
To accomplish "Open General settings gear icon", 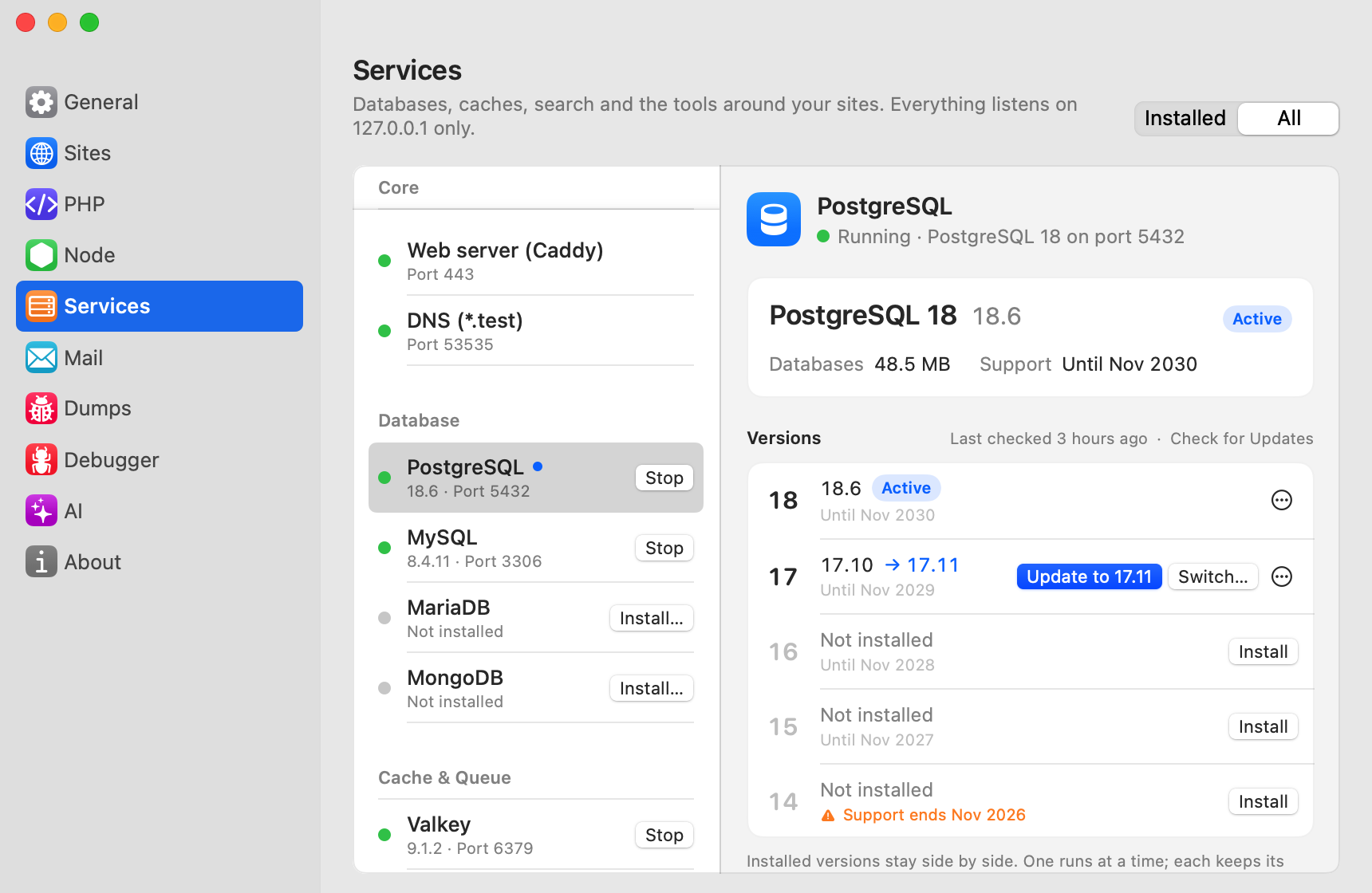I will pyautogui.click(x=41, y=102).
